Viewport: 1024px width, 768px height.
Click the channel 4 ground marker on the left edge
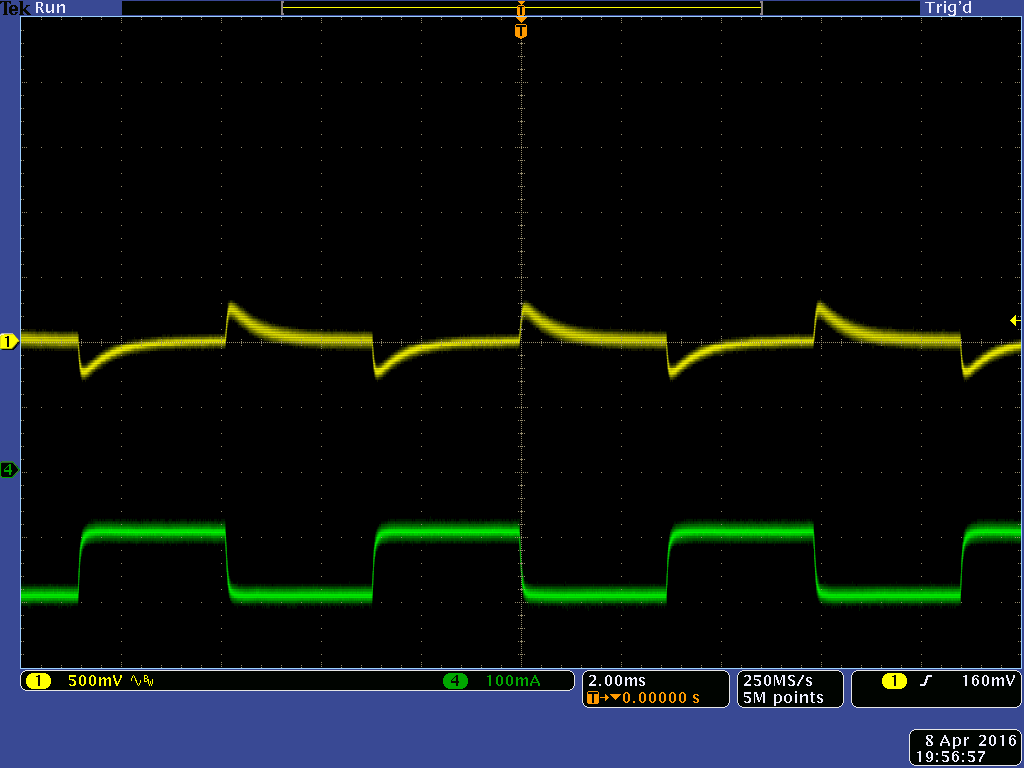click(x=9, y=469)
